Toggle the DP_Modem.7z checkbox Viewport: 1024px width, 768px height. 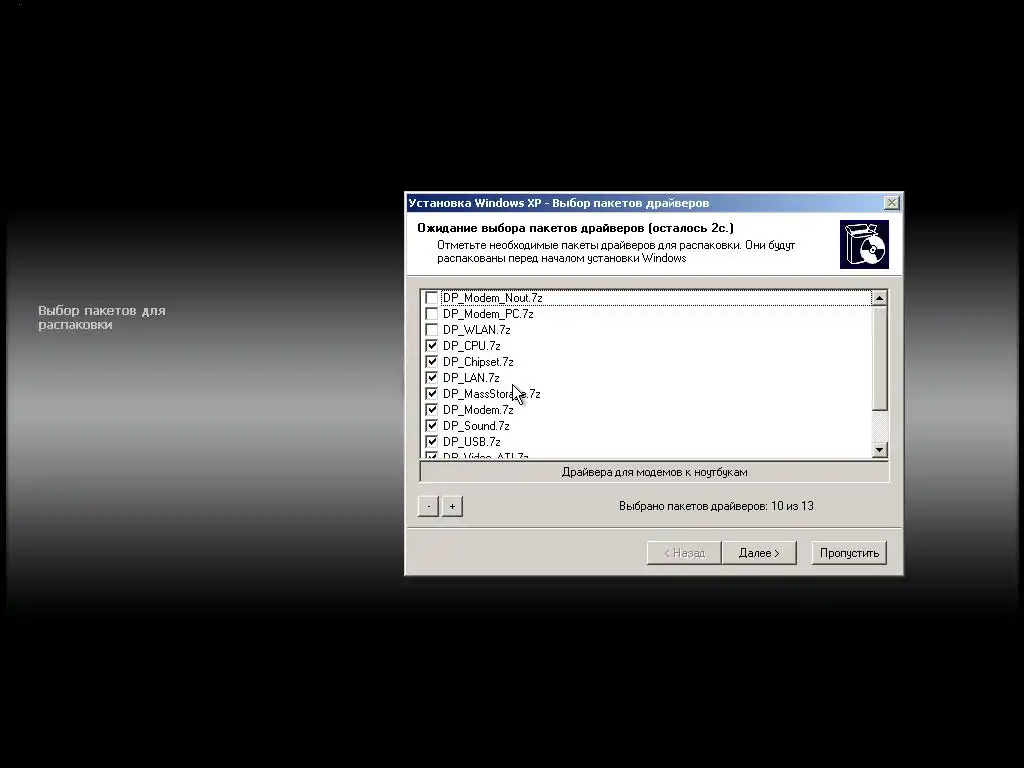point(431,410)
